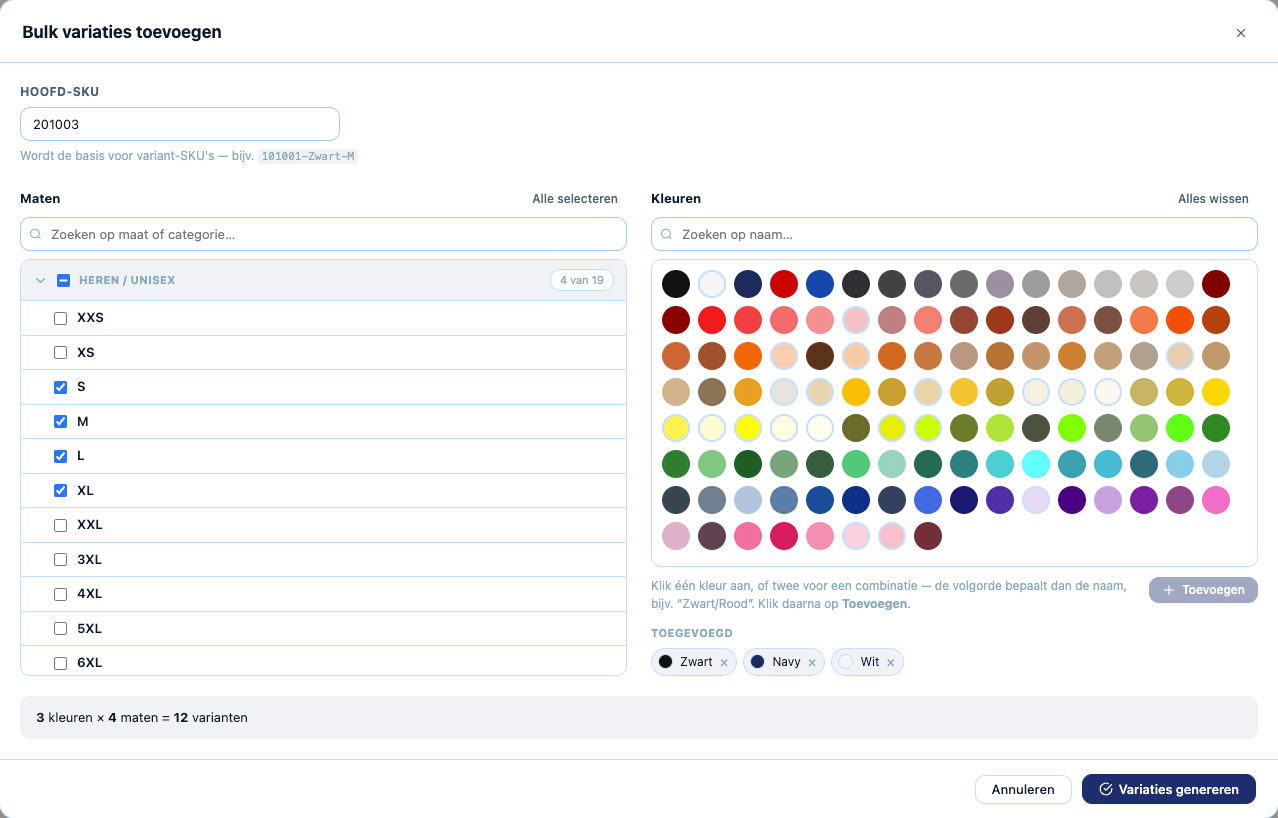Click the magnifier icon in Maten search
The height and width of the screenshot is (818, 1278).
coord(36,234)
